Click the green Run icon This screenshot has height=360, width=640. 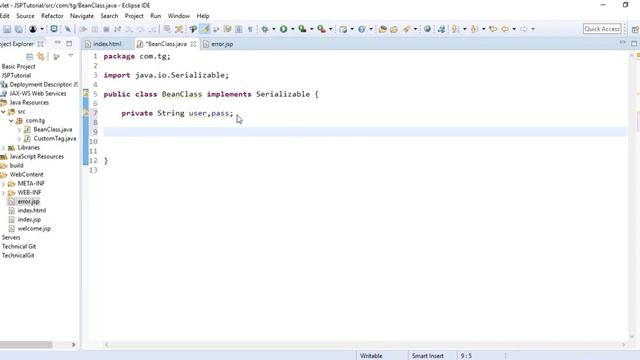(x=283, y=29)
